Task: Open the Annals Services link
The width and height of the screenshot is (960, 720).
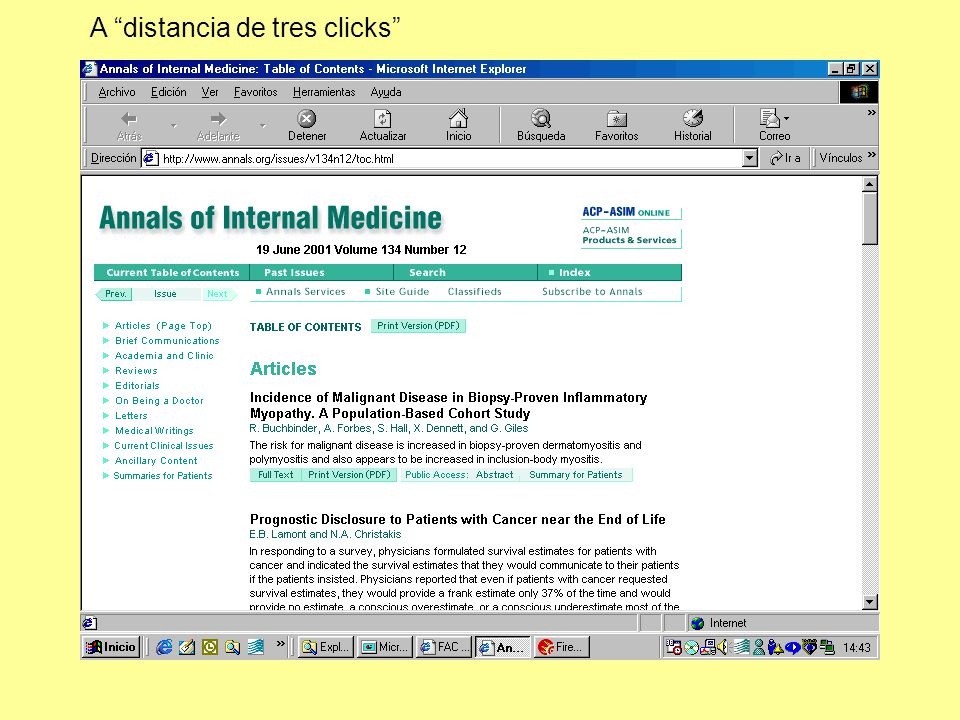Action: (x=306, y=291)
